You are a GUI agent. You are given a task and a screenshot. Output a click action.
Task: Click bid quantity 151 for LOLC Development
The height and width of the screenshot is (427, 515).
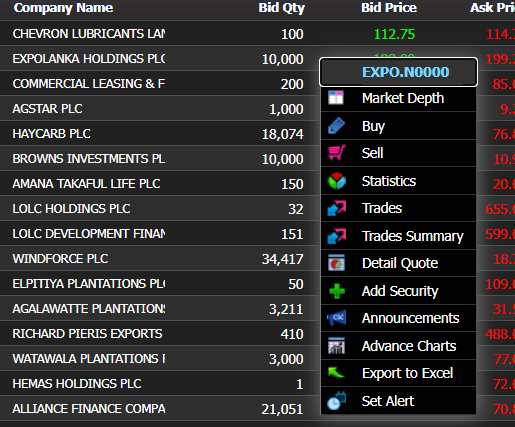(292, 234)
